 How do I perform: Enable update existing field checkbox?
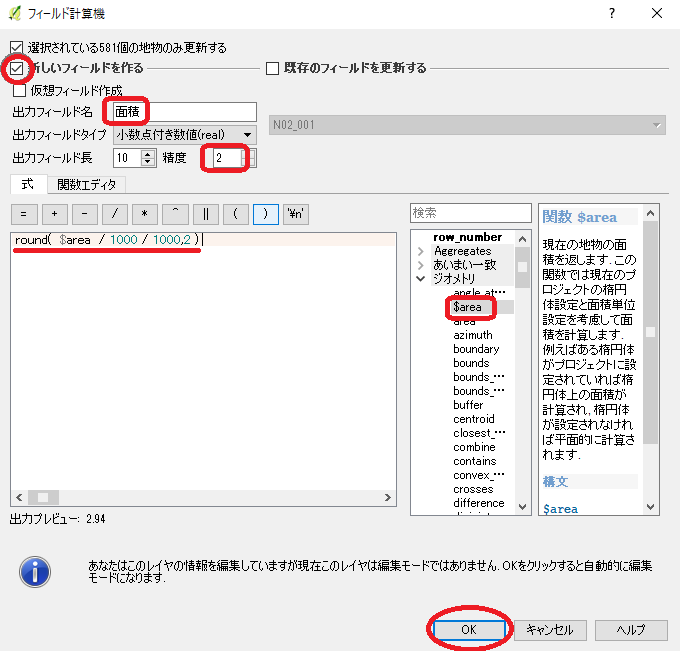coord(272,68)
